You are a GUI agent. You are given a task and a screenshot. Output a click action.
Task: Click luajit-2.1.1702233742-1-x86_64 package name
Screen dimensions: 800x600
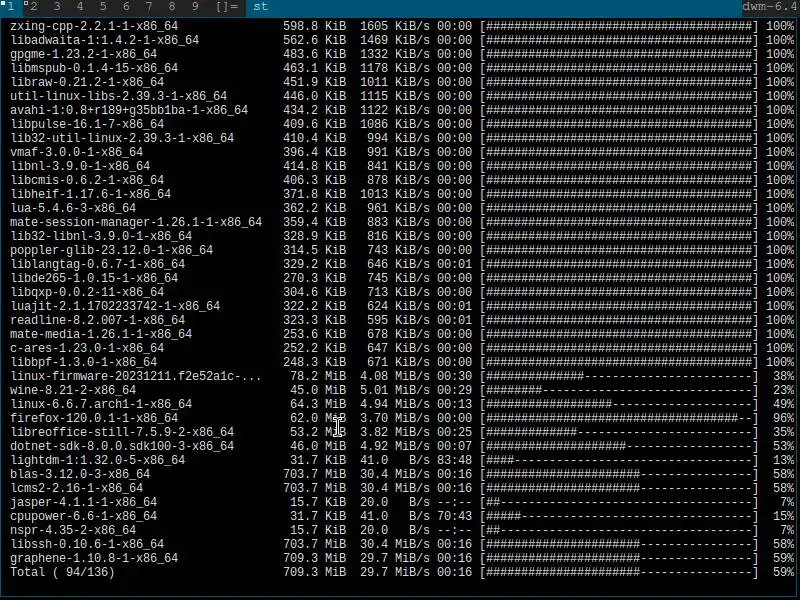pos(115,306)
